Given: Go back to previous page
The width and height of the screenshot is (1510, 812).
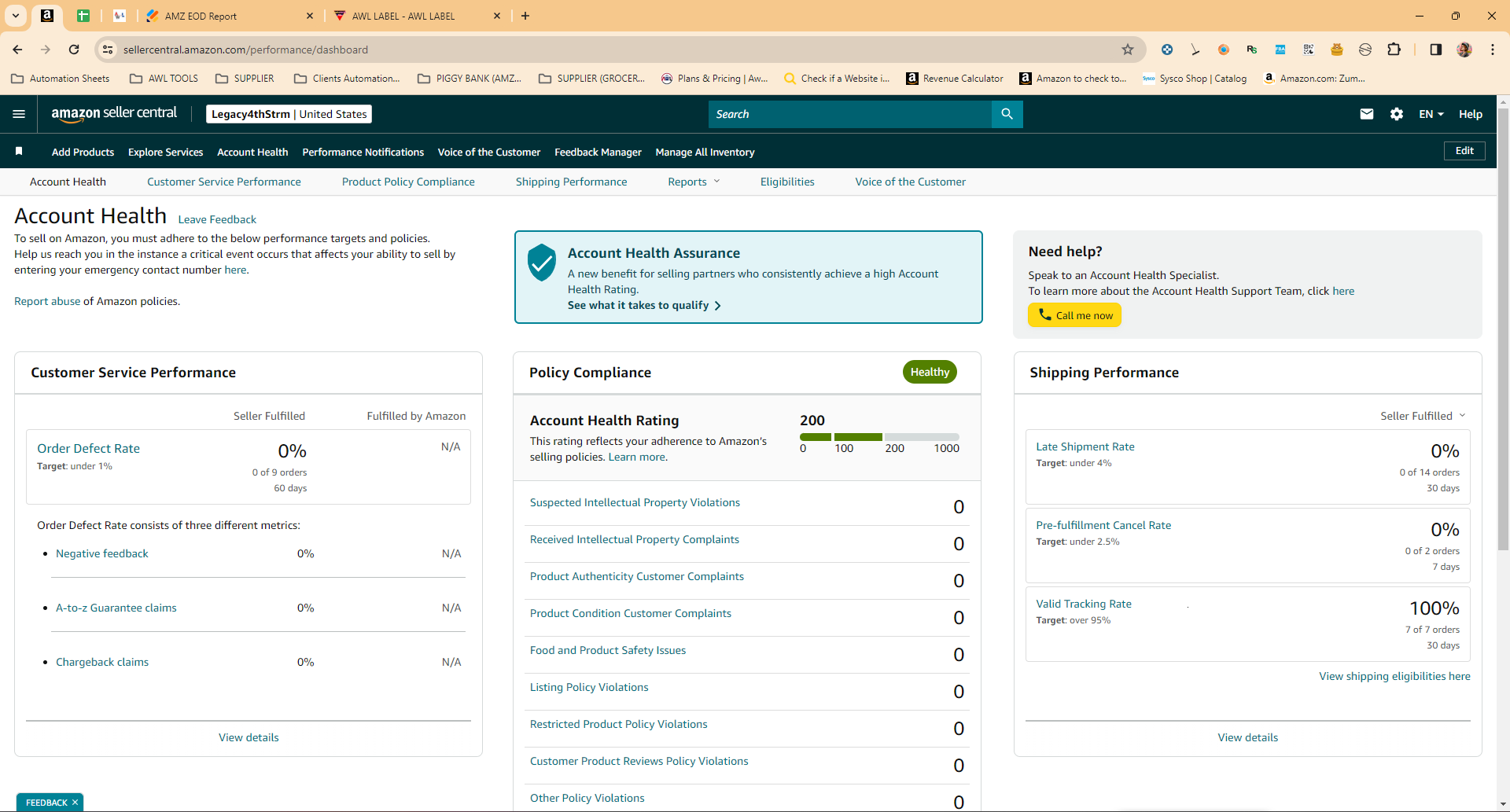Looking at the screenshot, I should point(17,50).
